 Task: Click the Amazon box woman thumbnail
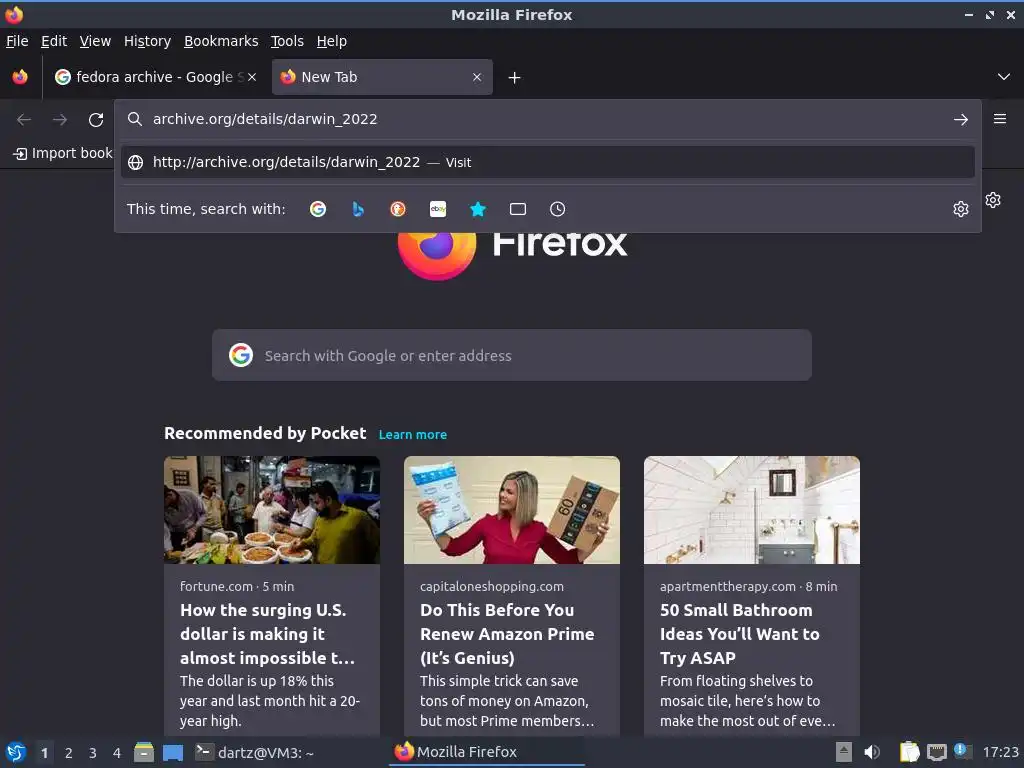pos(511,510)
